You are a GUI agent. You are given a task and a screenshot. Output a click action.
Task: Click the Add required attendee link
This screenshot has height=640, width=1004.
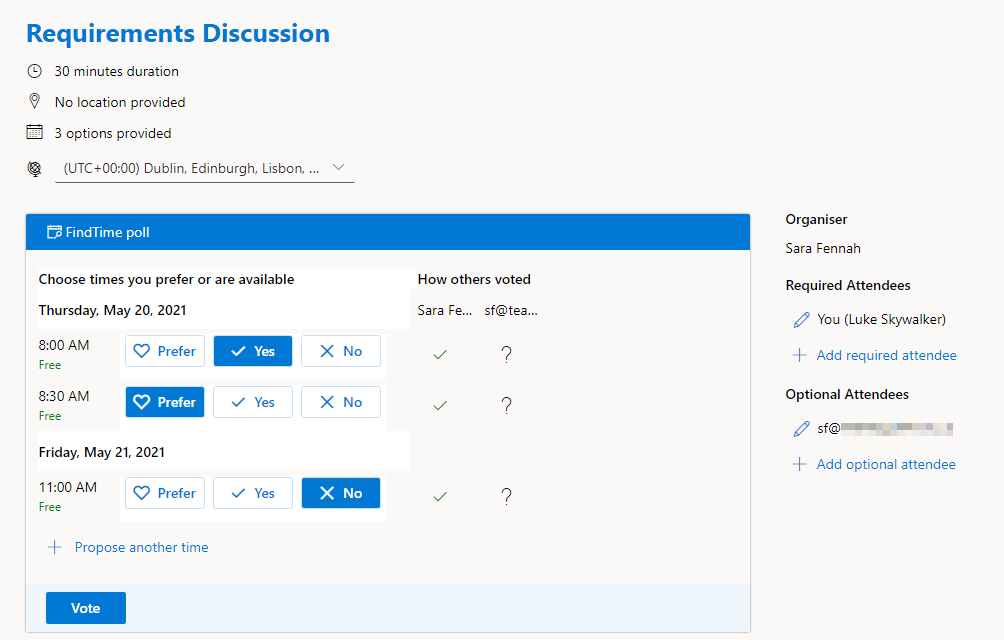point(886,356)
